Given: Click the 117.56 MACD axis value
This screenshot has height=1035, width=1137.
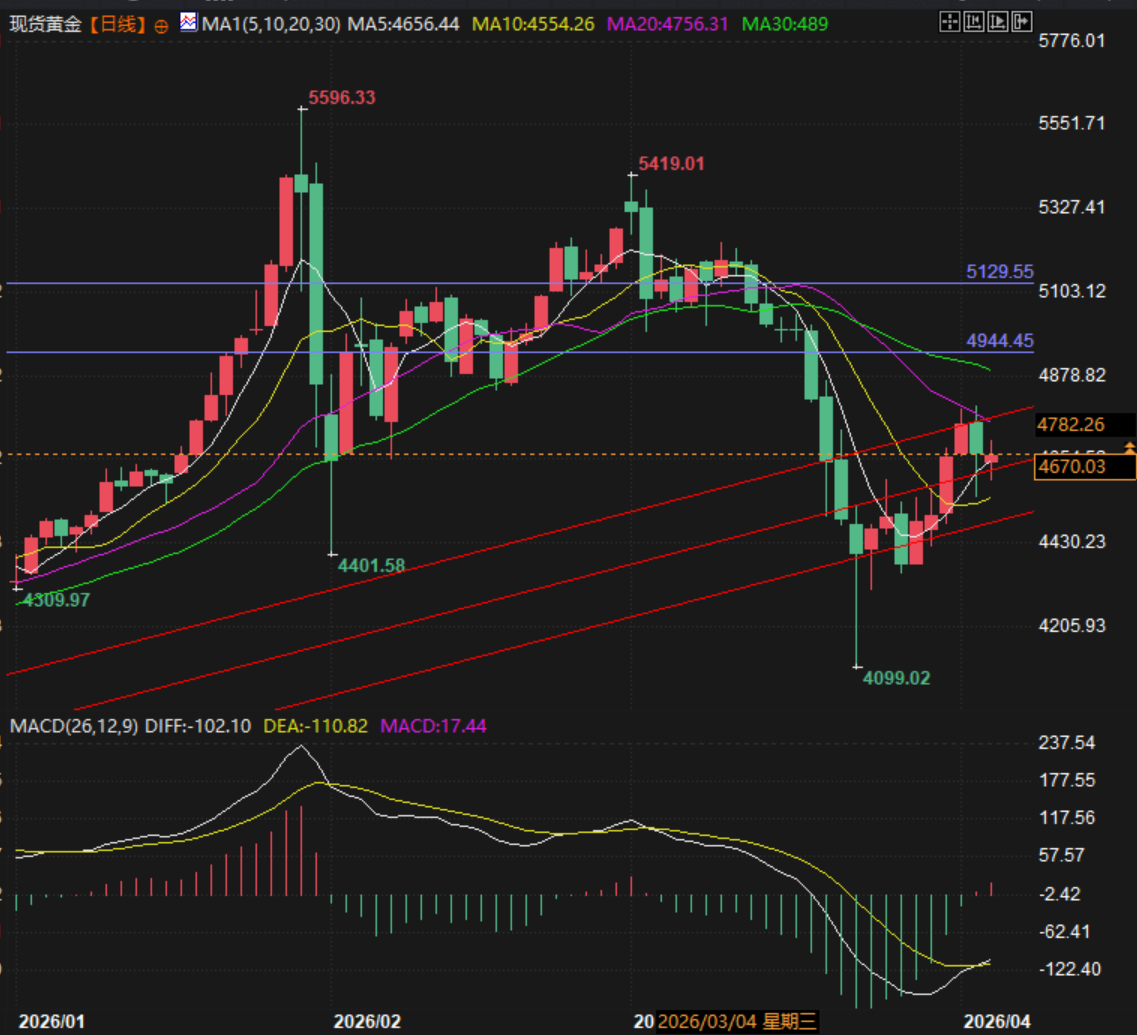Looking at the screenshot, I should coord(1067,817).
